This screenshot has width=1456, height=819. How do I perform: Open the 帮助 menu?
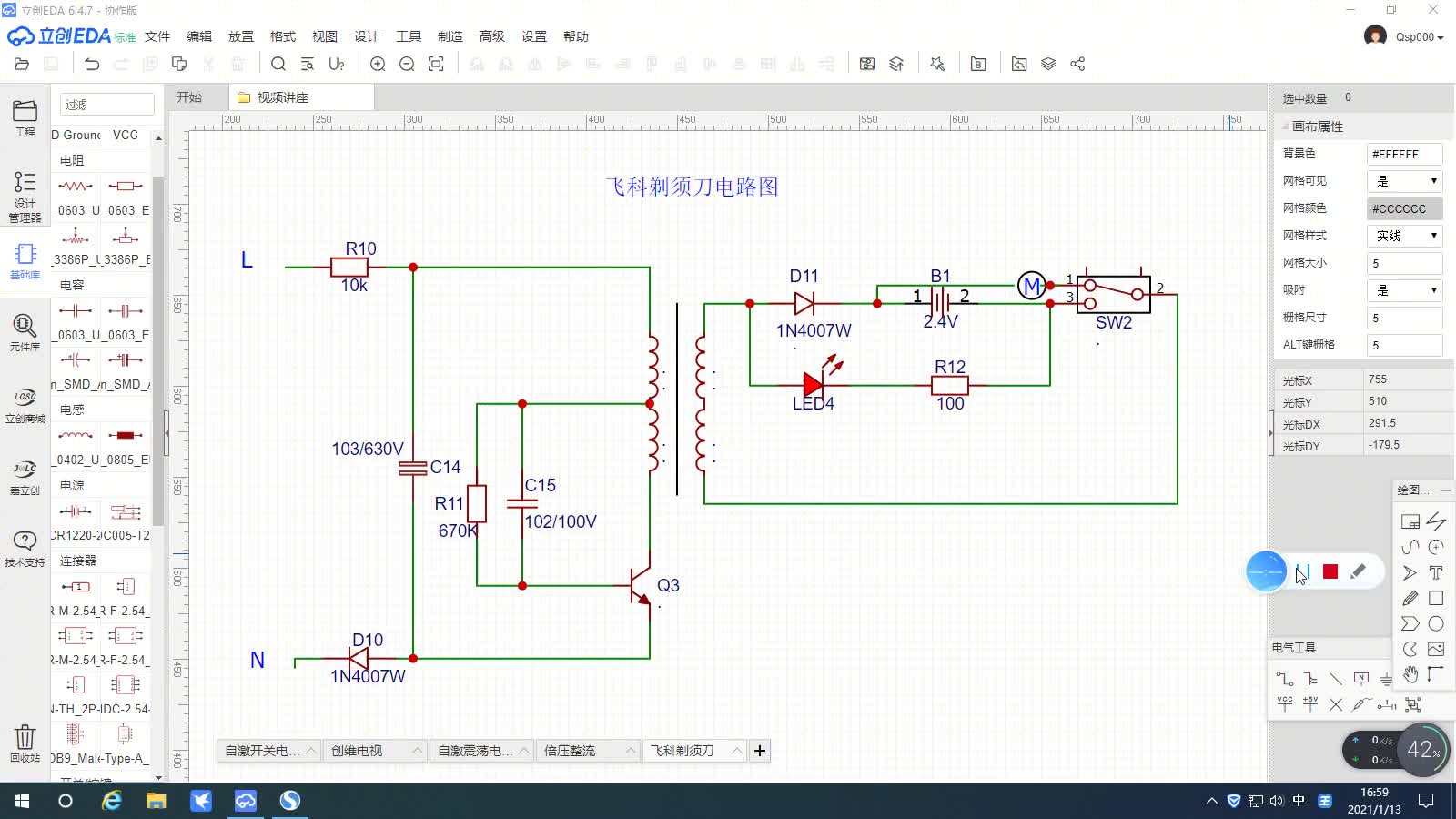pos(576,36)
